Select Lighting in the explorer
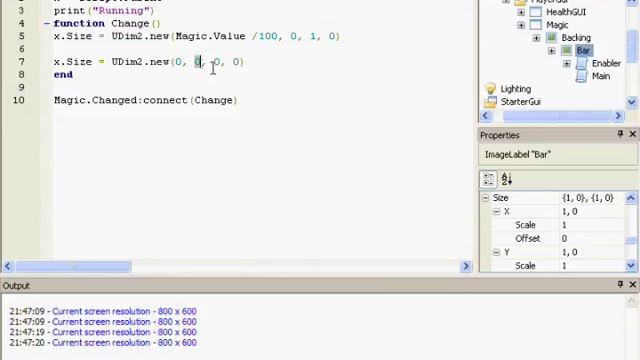 point(516,89)
